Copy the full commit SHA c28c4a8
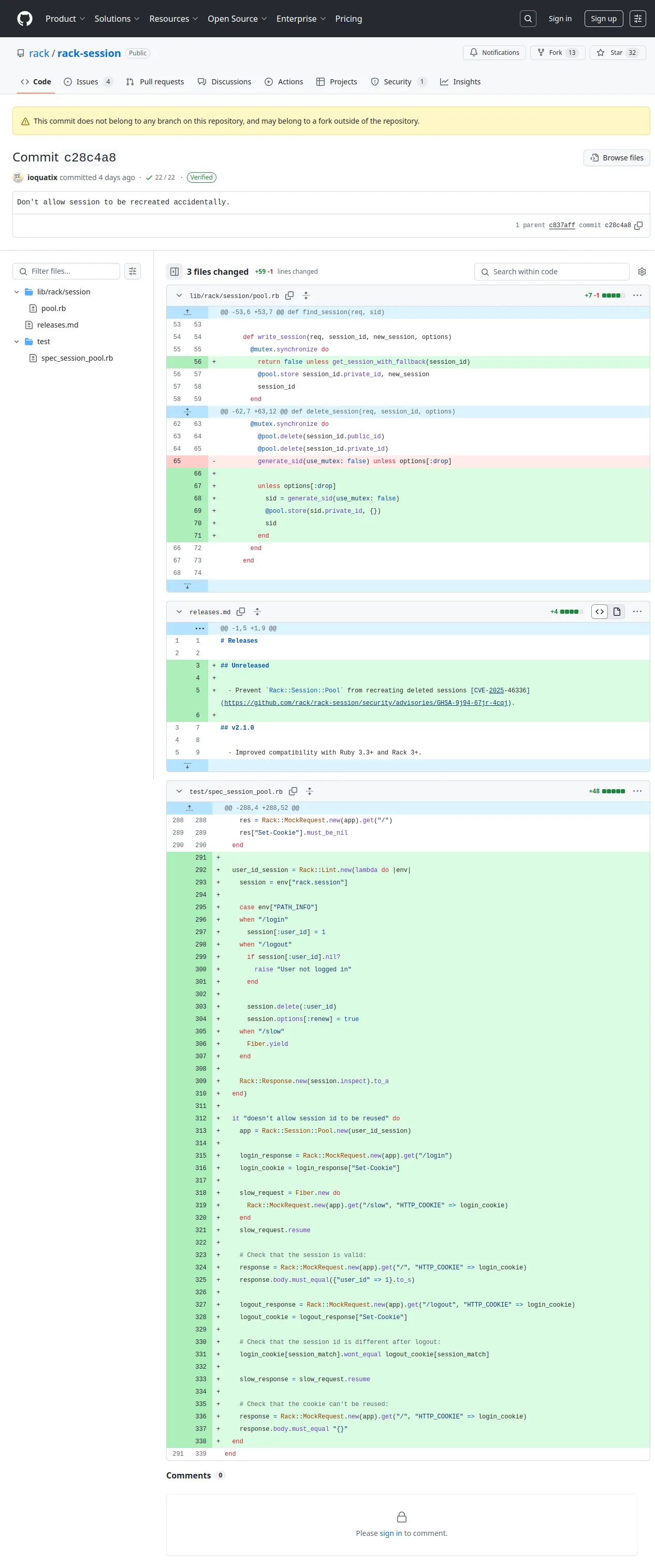This screenshot has height=1568, width=655. (638, 225)
